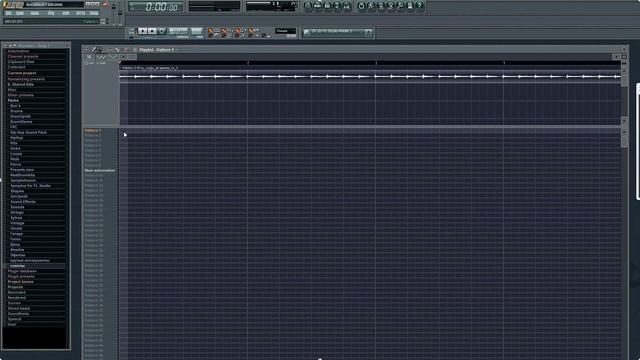
Task: Open the piano roll shortcut icon
Action: [327, 6]
